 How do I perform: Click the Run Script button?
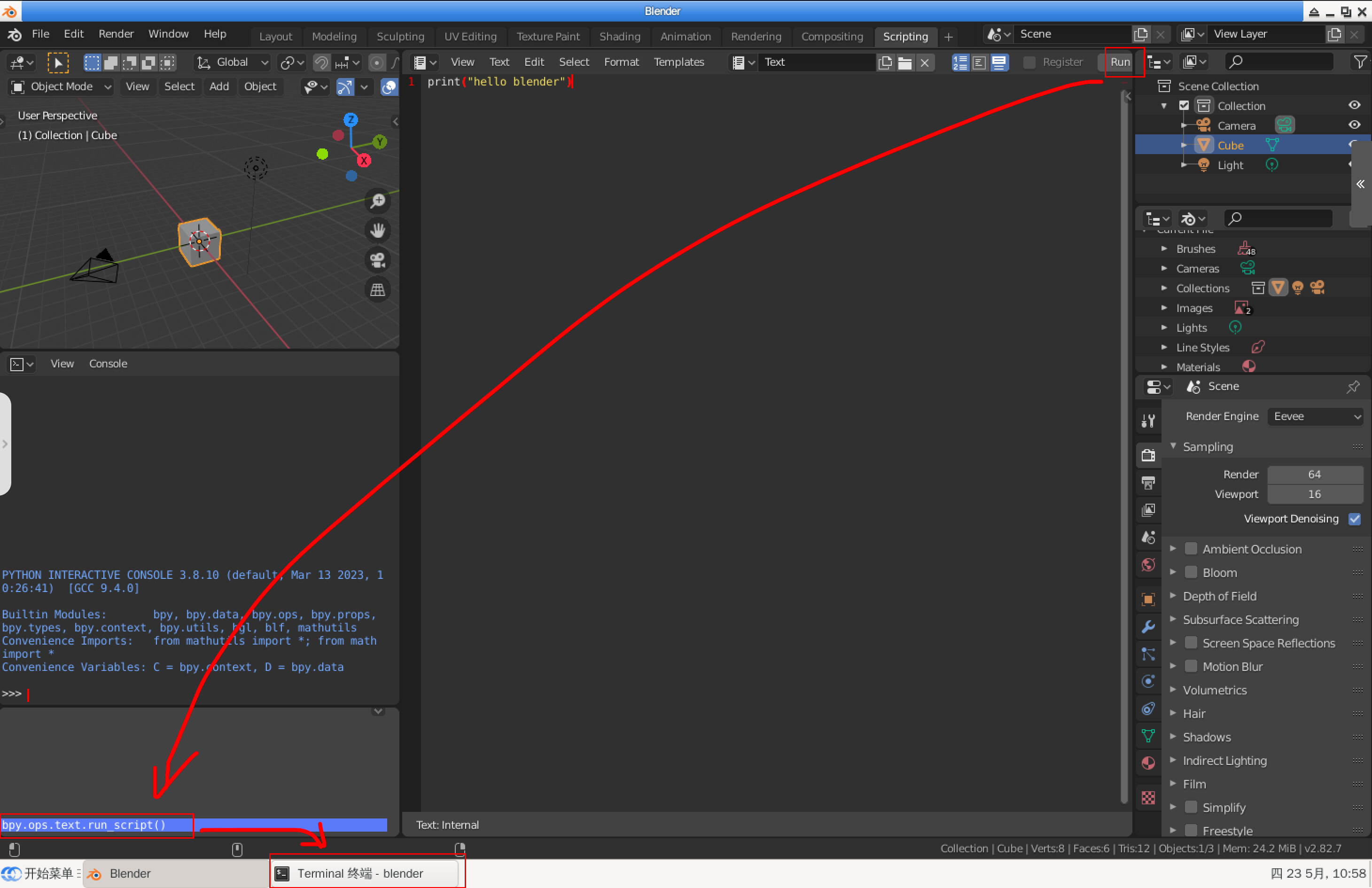click(1120, 62)
